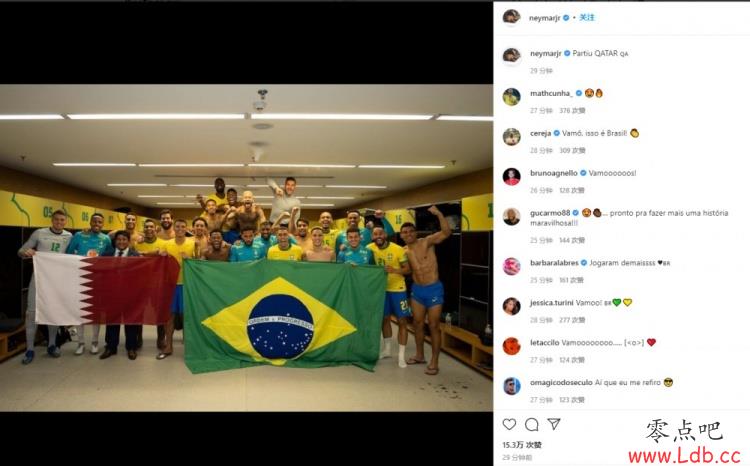Viewport: 750px width, 466px height.
Task: Click brunoagnello profile avatar
Action: [x=511, y=177]
